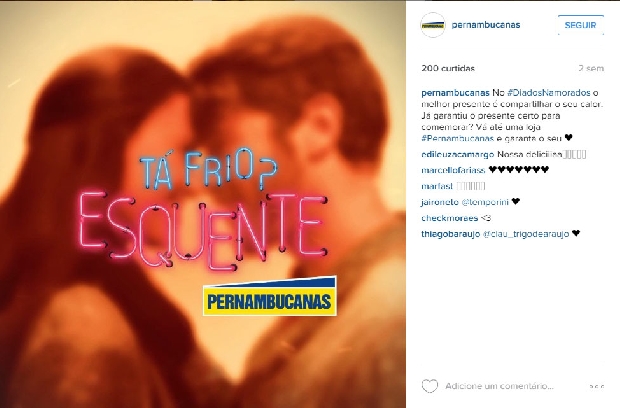Open marfast commenter profile
Image resolution: width=620 pixels, height=408 pixels.
(437, 186)
